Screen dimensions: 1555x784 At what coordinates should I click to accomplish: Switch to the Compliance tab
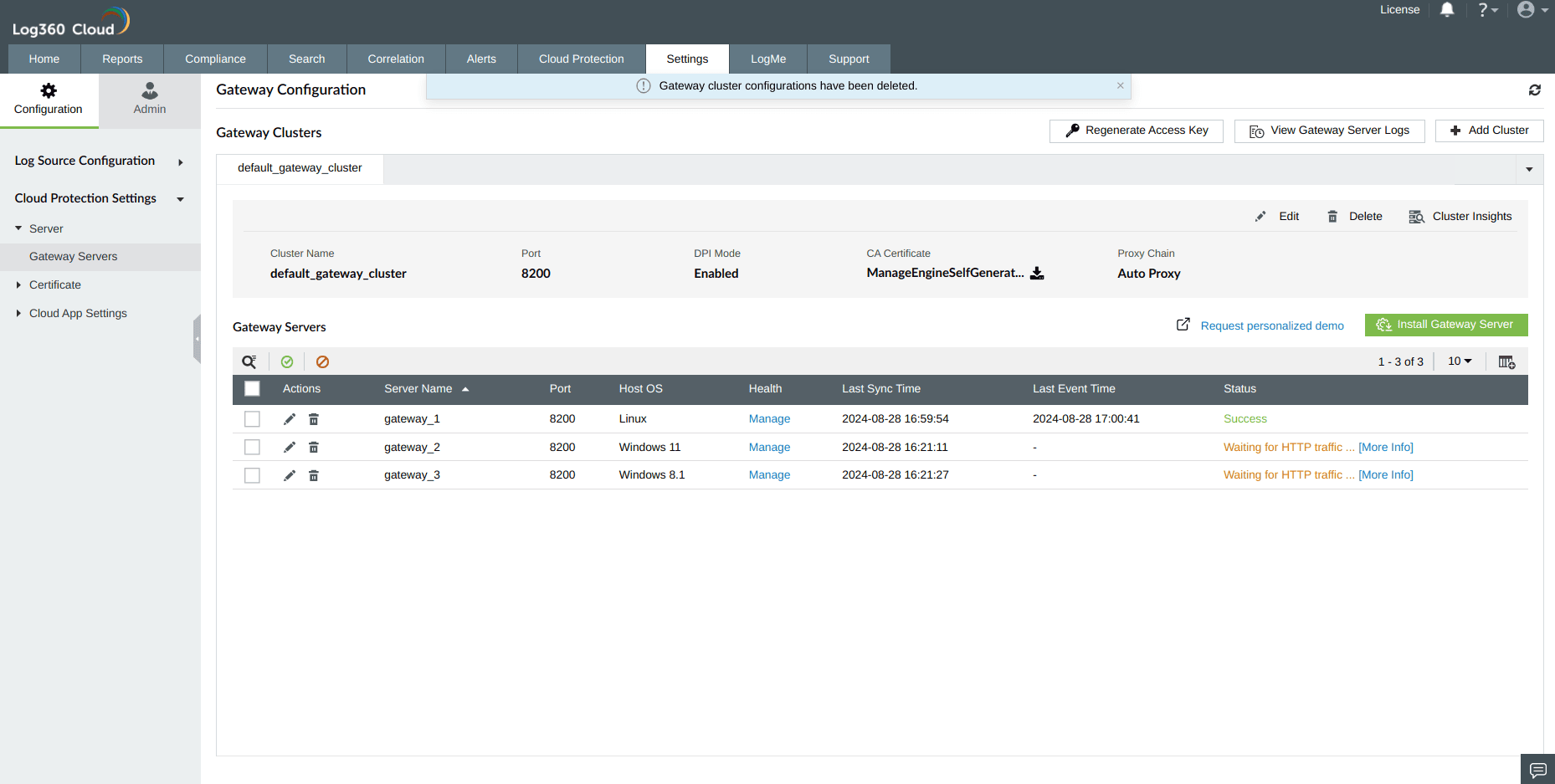pyautogui.click(x=215, y=59)
